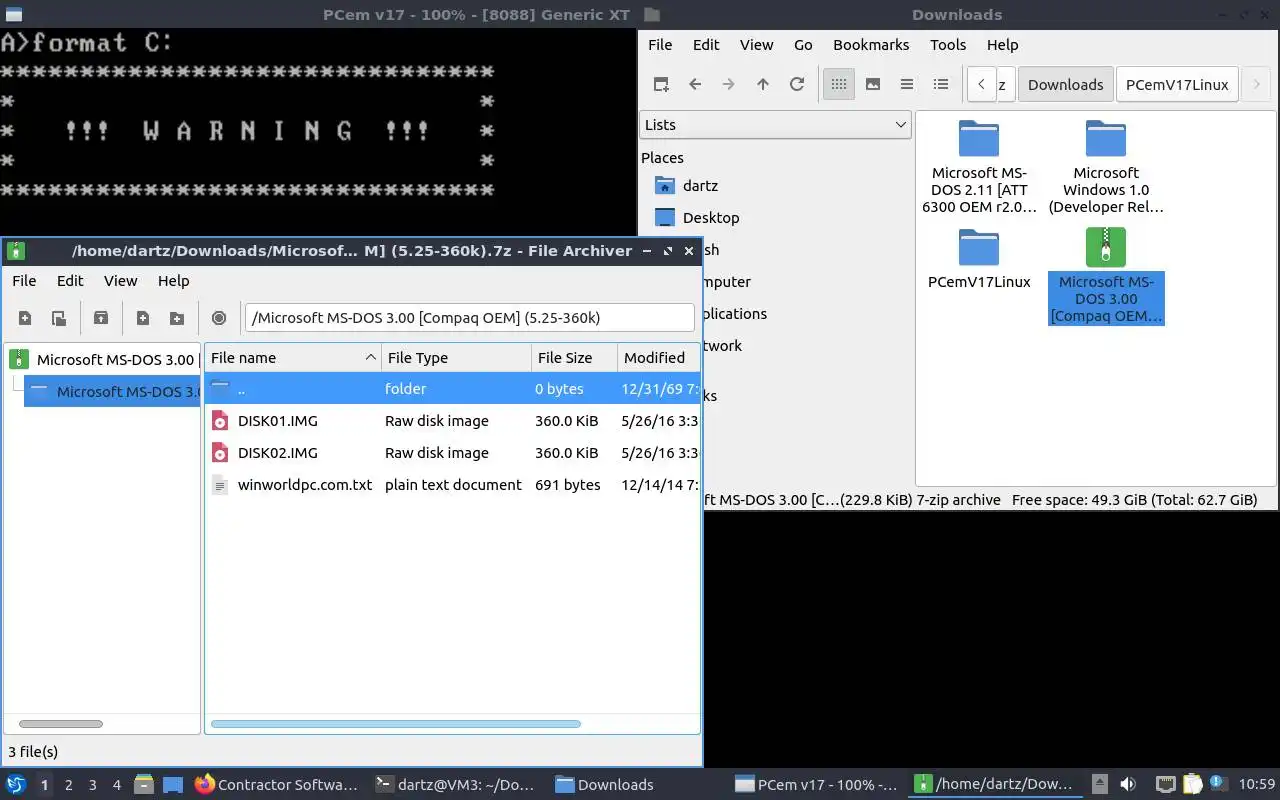Select Microsoft MS-DOS 2.11 folder icon
The width and height of the screenshot is (1280, 800).
(979, 168)
